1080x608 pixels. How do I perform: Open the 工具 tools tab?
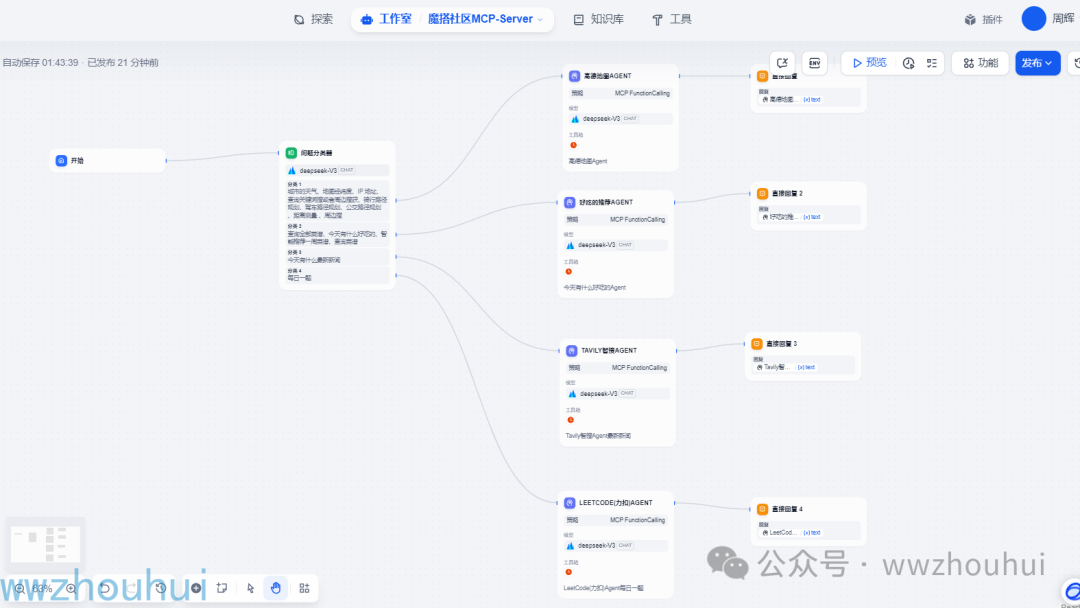tap(672, 19)
